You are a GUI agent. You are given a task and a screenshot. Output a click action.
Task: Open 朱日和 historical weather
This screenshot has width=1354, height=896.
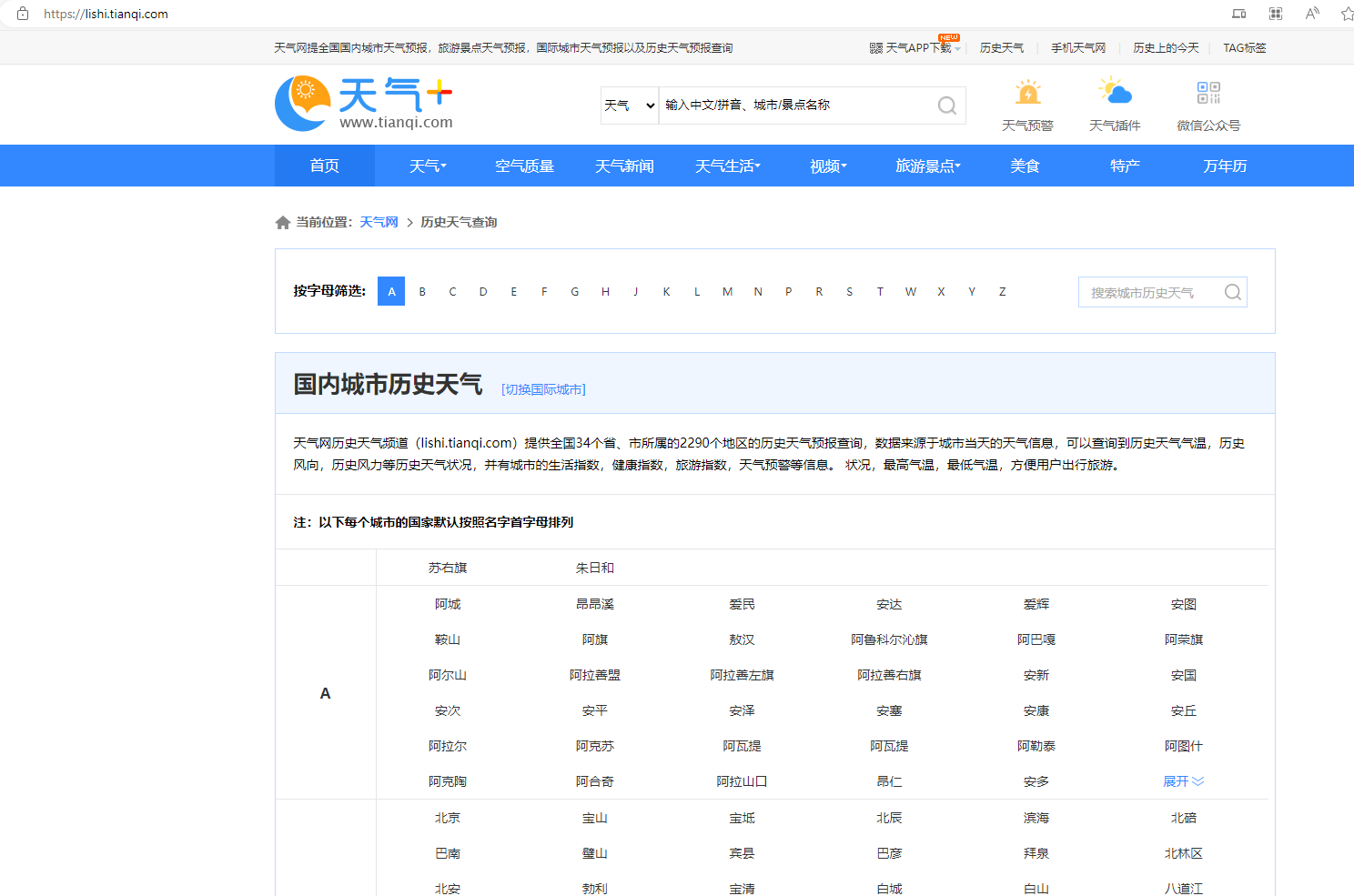595,568
